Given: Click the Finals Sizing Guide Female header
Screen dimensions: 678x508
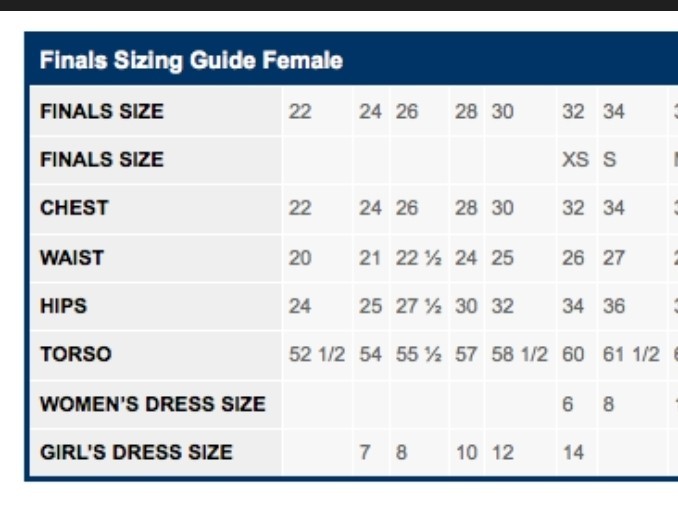Looking at the screenshot, I should (x=191, y=61).
